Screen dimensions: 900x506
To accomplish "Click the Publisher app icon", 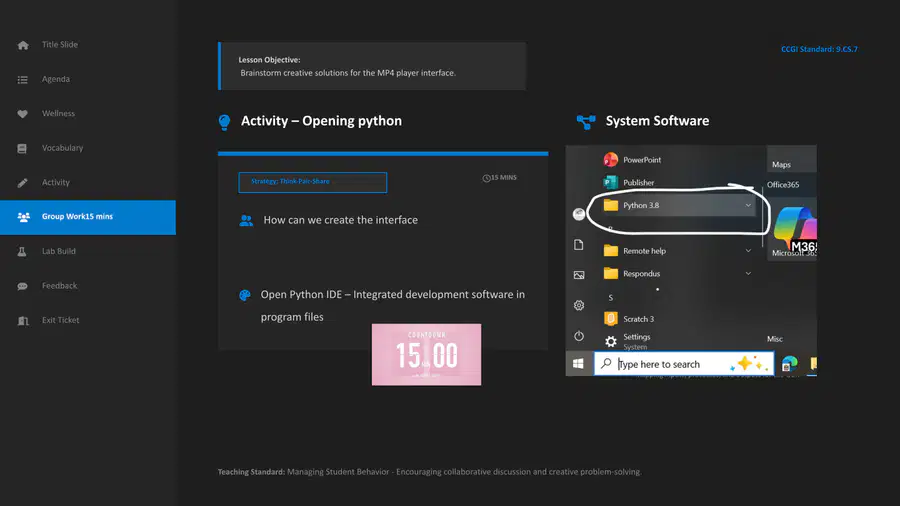I will point(611,182).
